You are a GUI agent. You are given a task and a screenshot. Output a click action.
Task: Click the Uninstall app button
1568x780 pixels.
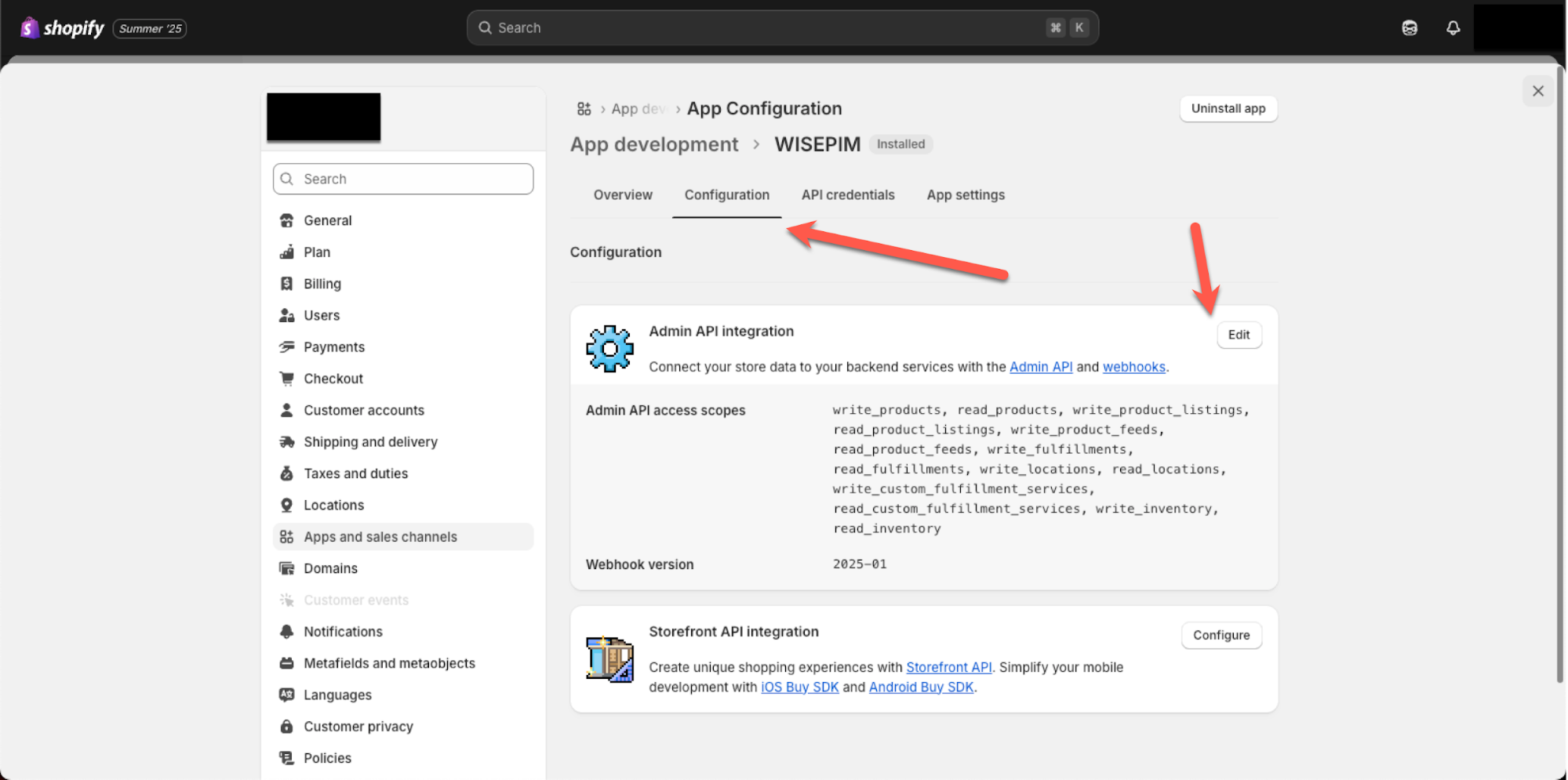(x=1228, y=108)
